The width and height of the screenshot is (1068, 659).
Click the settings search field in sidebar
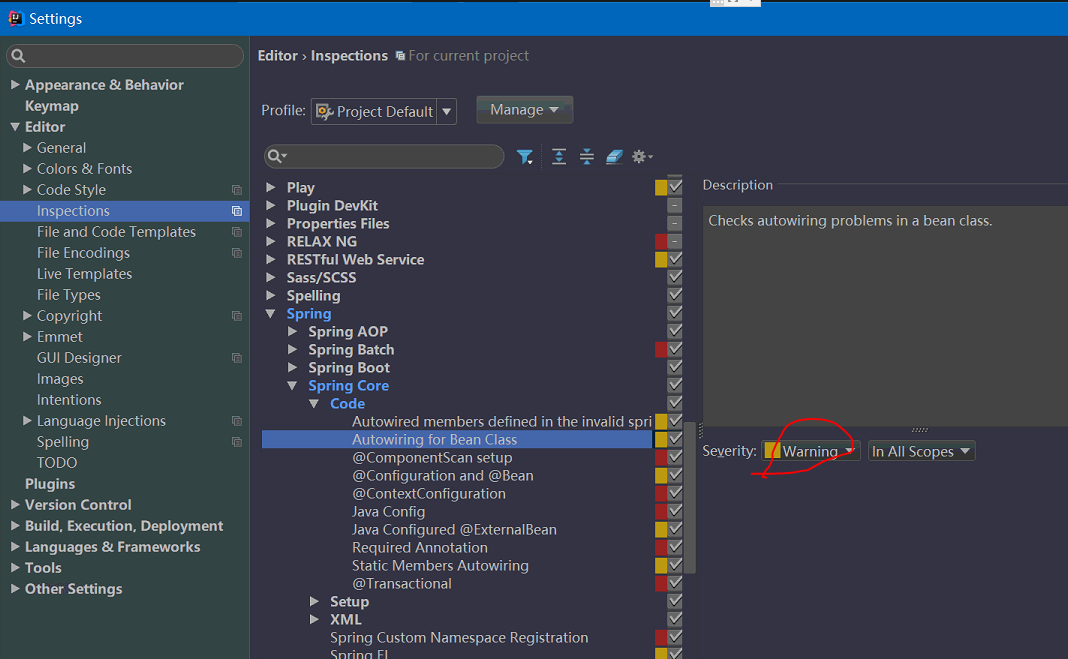click(125, 56)
